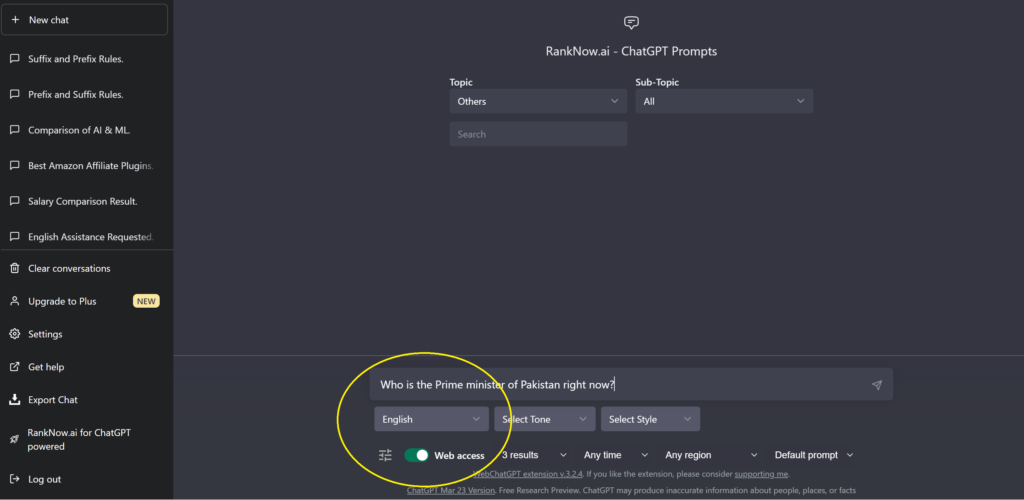Click the NEW badge beside Upgrade to Plus
Viewport: 1024px width, 500px height.
[x=146, y=301]
